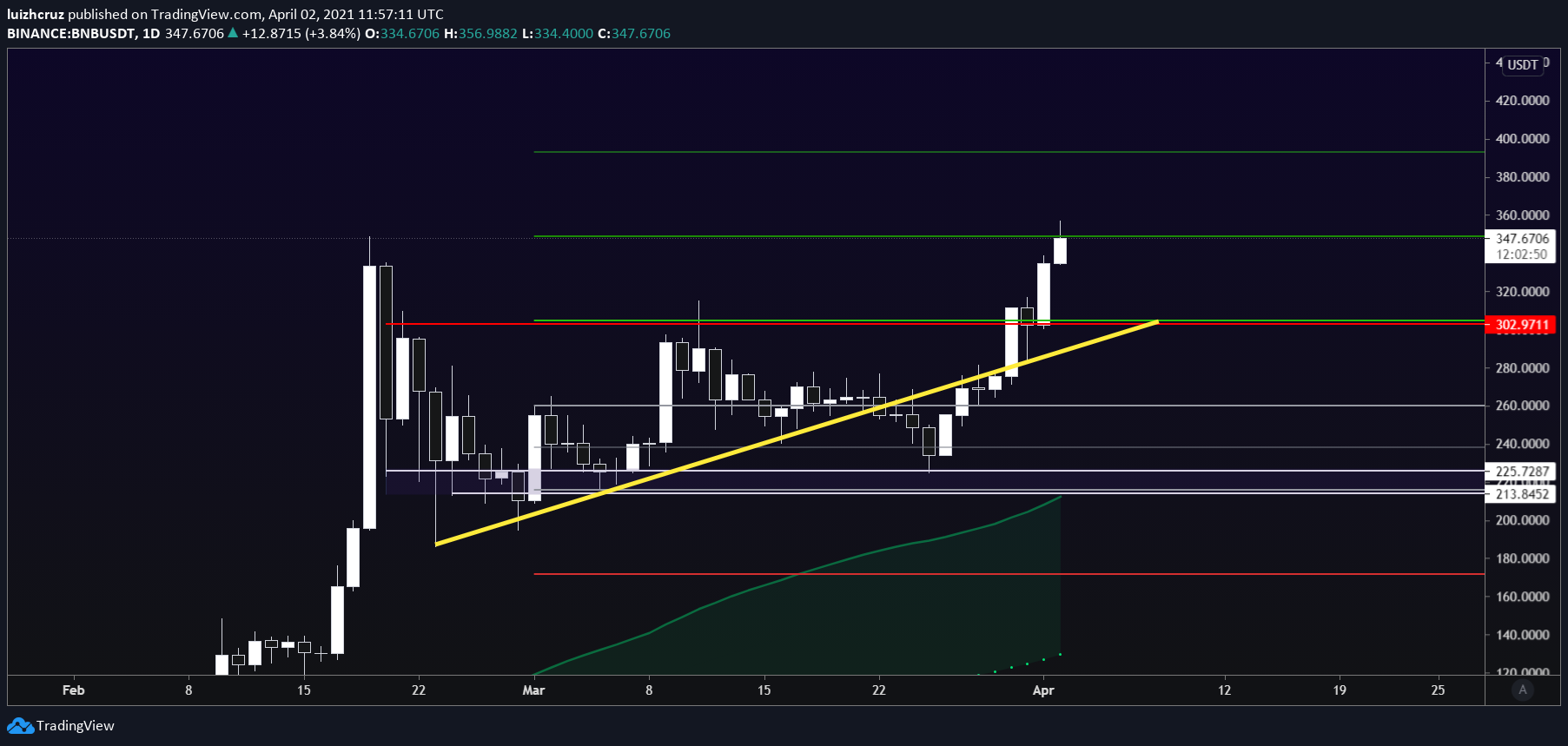This screenshot has height=746, width=1568.
Task: Click the Apr date axis label
Action: [x=1043, y=690]
